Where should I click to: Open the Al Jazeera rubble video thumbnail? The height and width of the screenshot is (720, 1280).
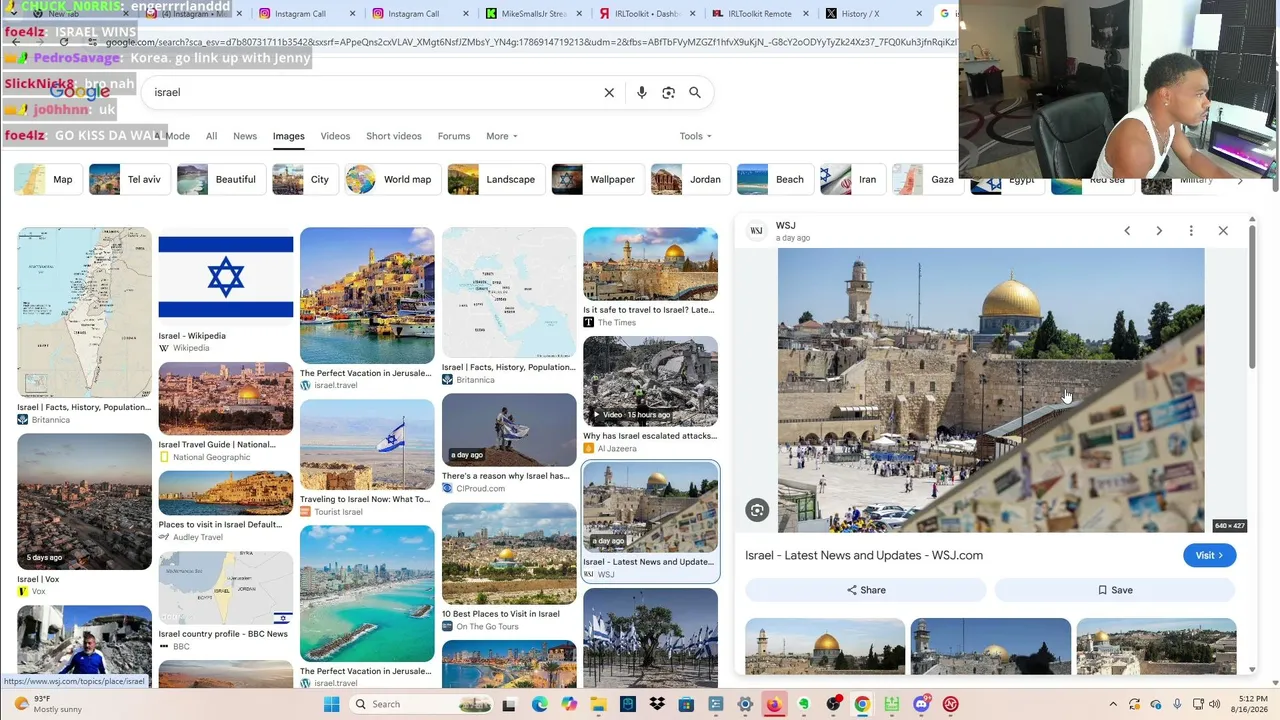650,381
